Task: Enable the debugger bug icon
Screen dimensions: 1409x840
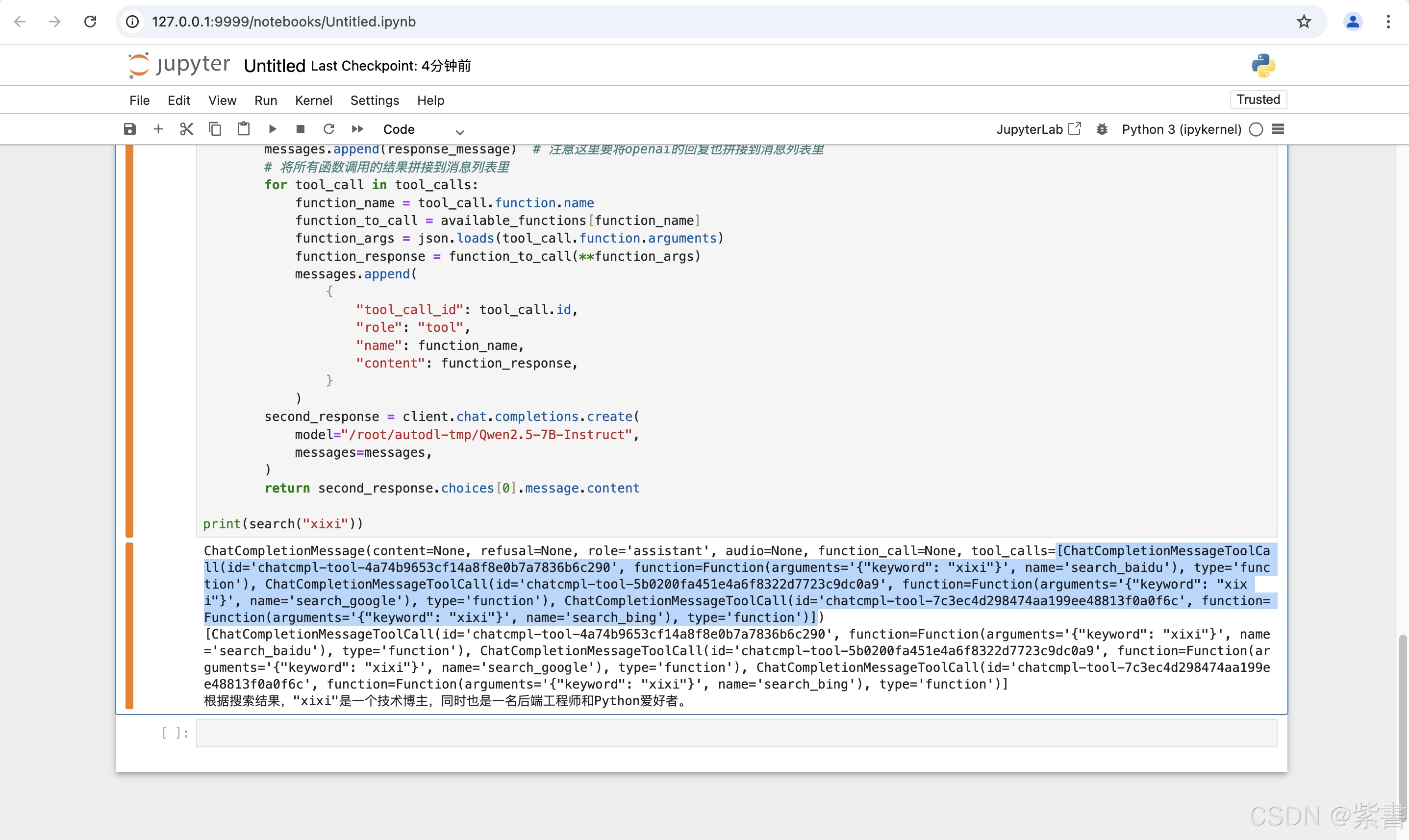Action: [x=1102, y=129]
